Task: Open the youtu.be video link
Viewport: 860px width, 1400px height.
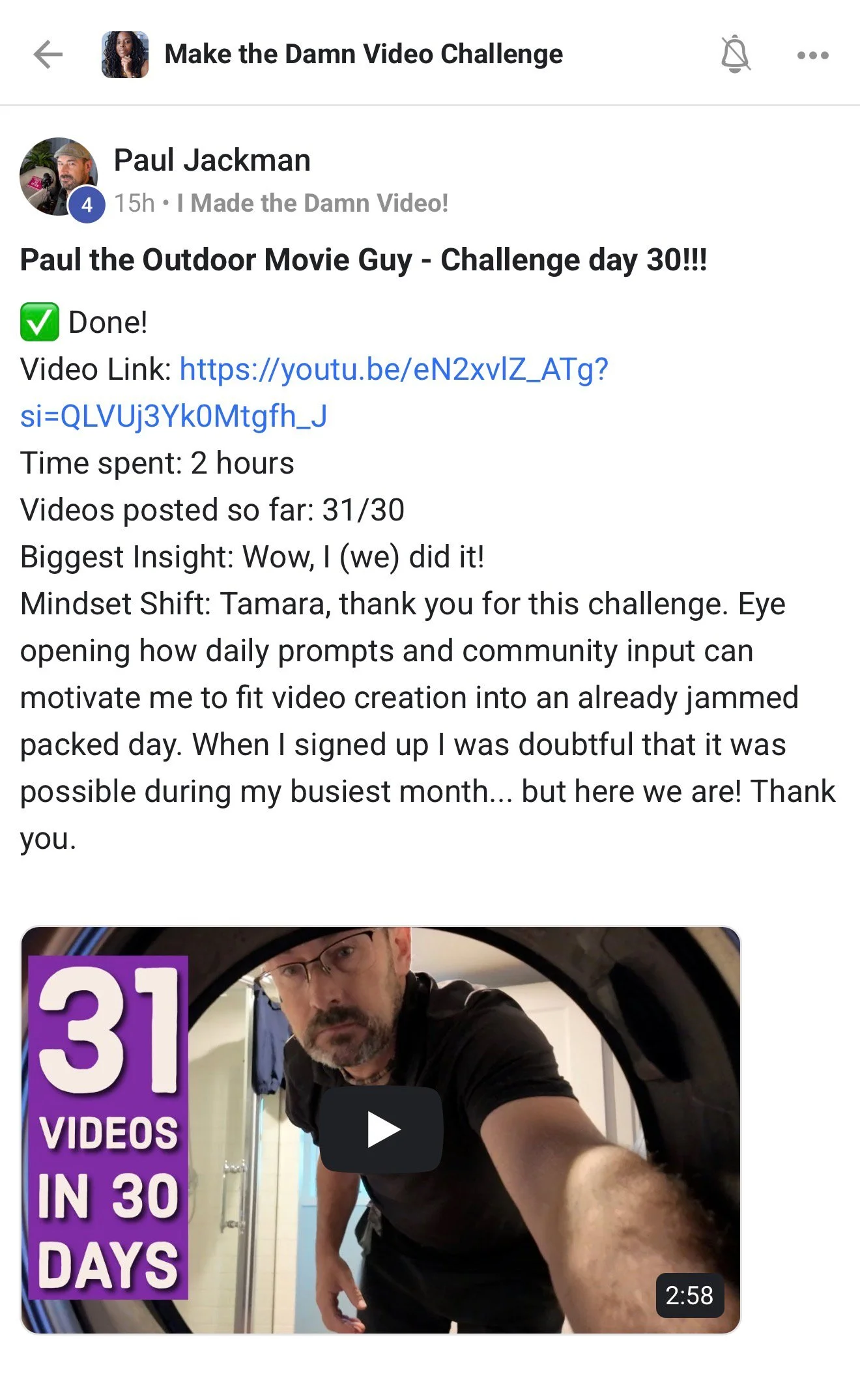Action: 394,369
